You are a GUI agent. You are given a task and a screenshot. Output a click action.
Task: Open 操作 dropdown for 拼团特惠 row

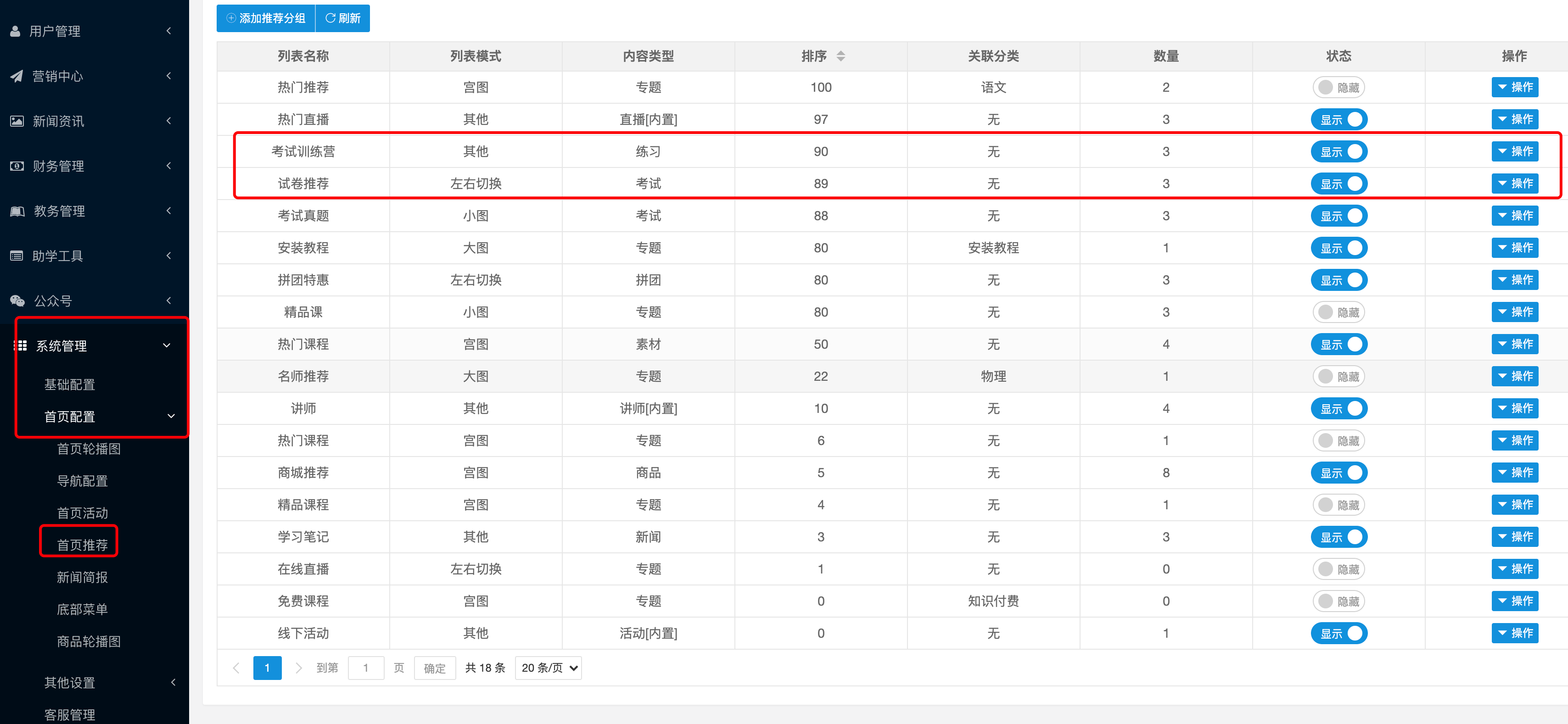coord(1514,280)
